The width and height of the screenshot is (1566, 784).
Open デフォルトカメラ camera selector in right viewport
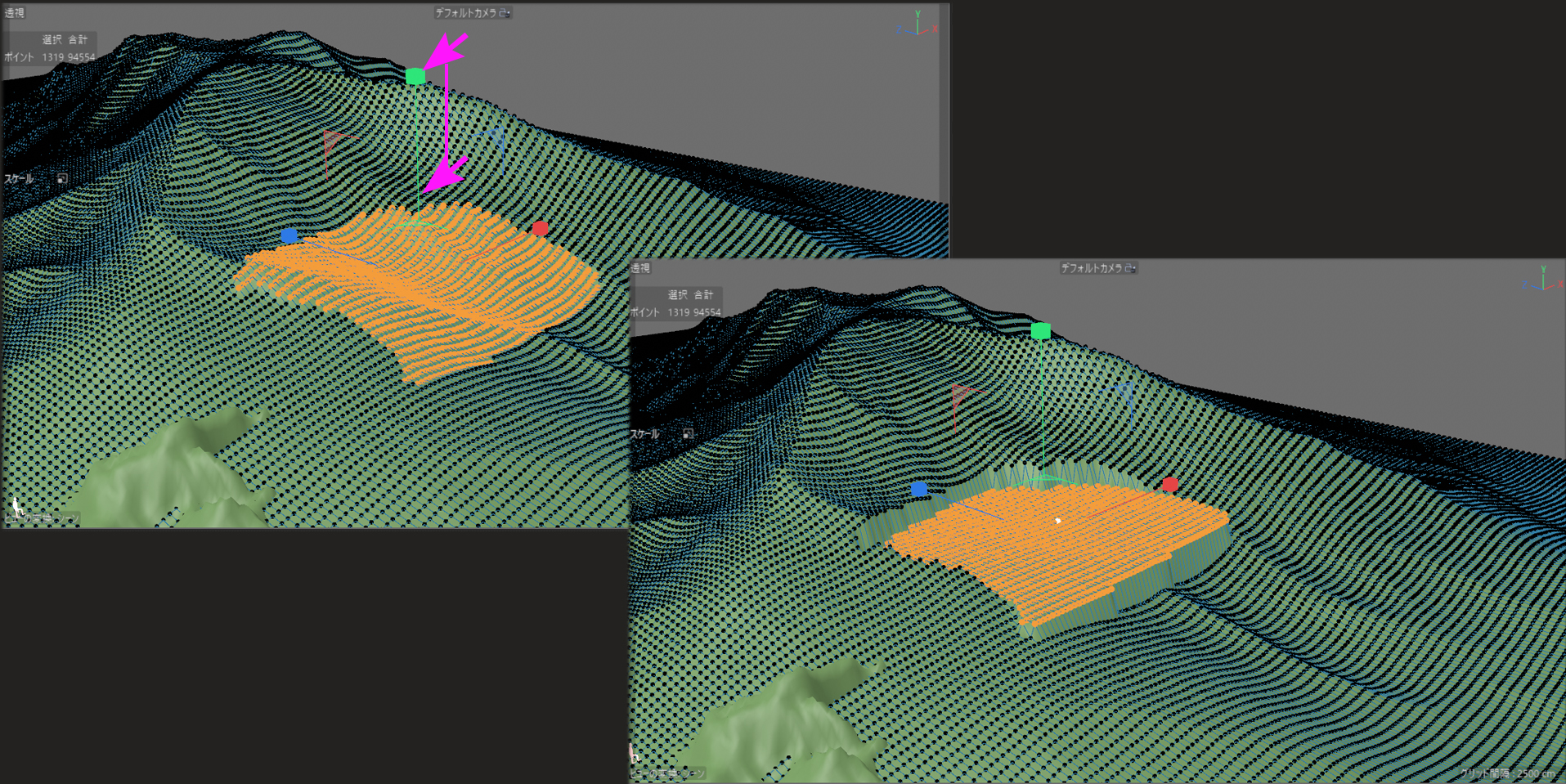(x=1091, y=268)
